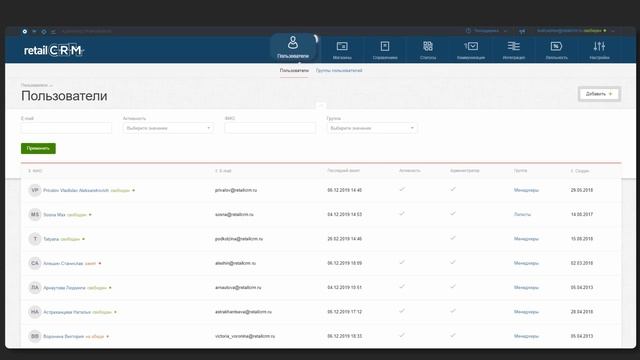Click email aleshin@retailcrm.ru

click(236, 263)
